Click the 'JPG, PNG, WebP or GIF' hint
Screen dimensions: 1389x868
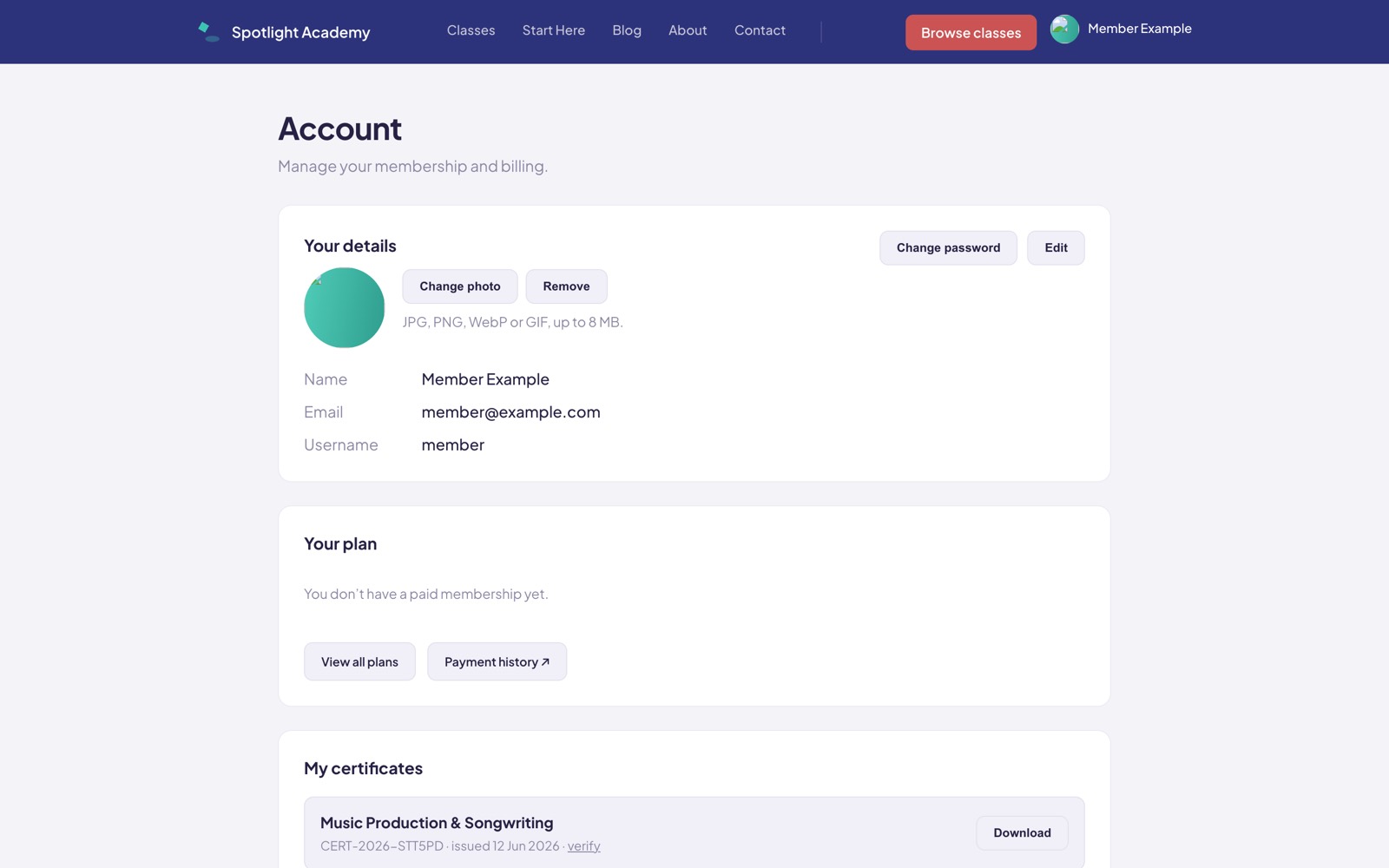point(512,322)
